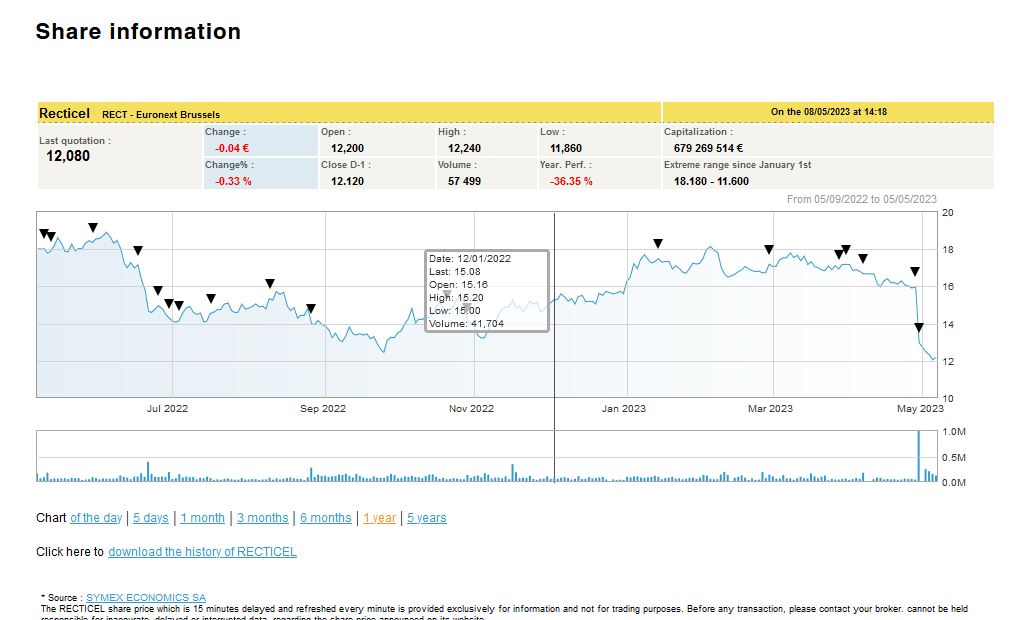
Task: Click the tallest volume bar in May 2023
Action: 918,457
